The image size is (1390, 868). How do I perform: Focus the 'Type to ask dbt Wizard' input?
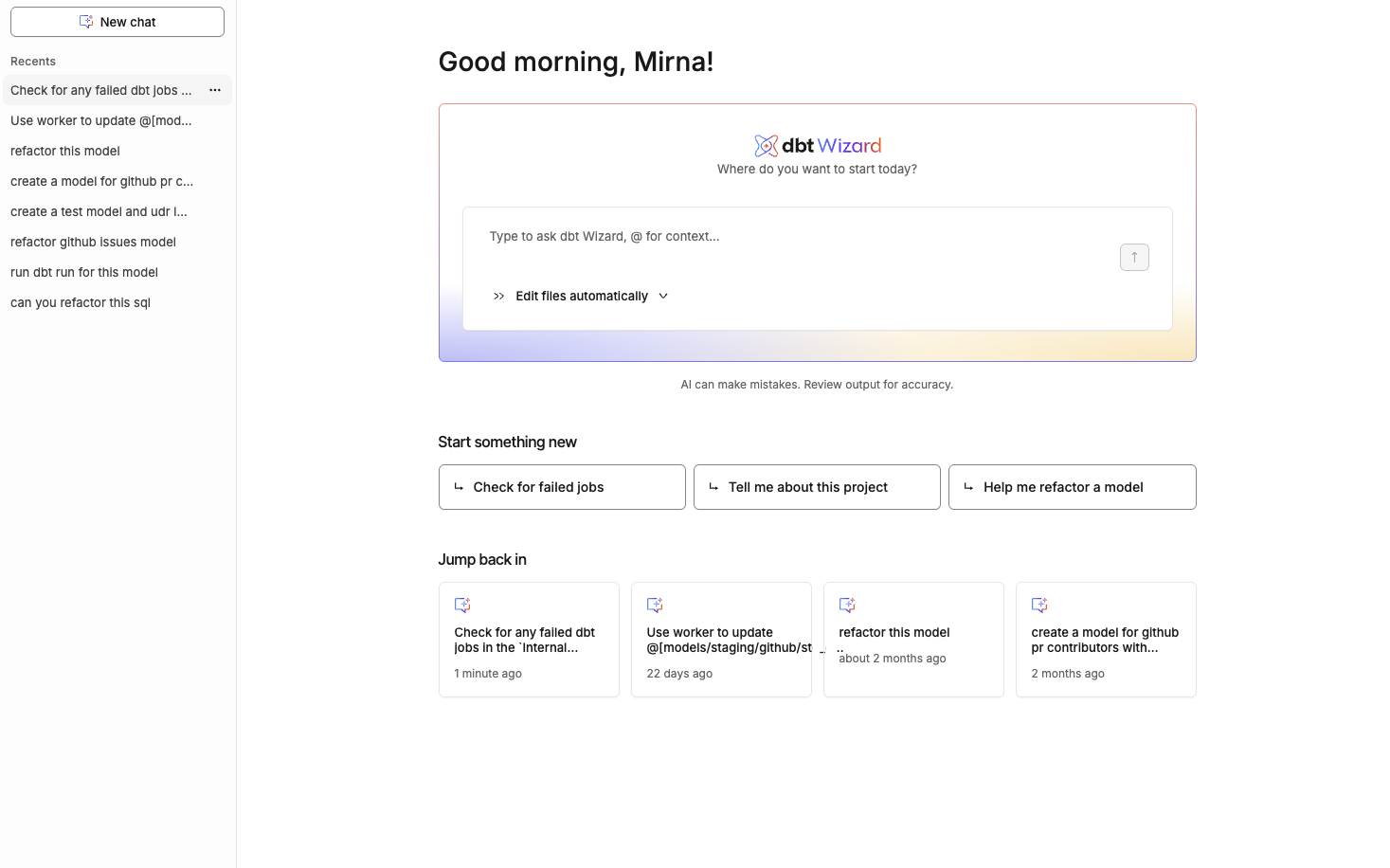tap(796, 237)
